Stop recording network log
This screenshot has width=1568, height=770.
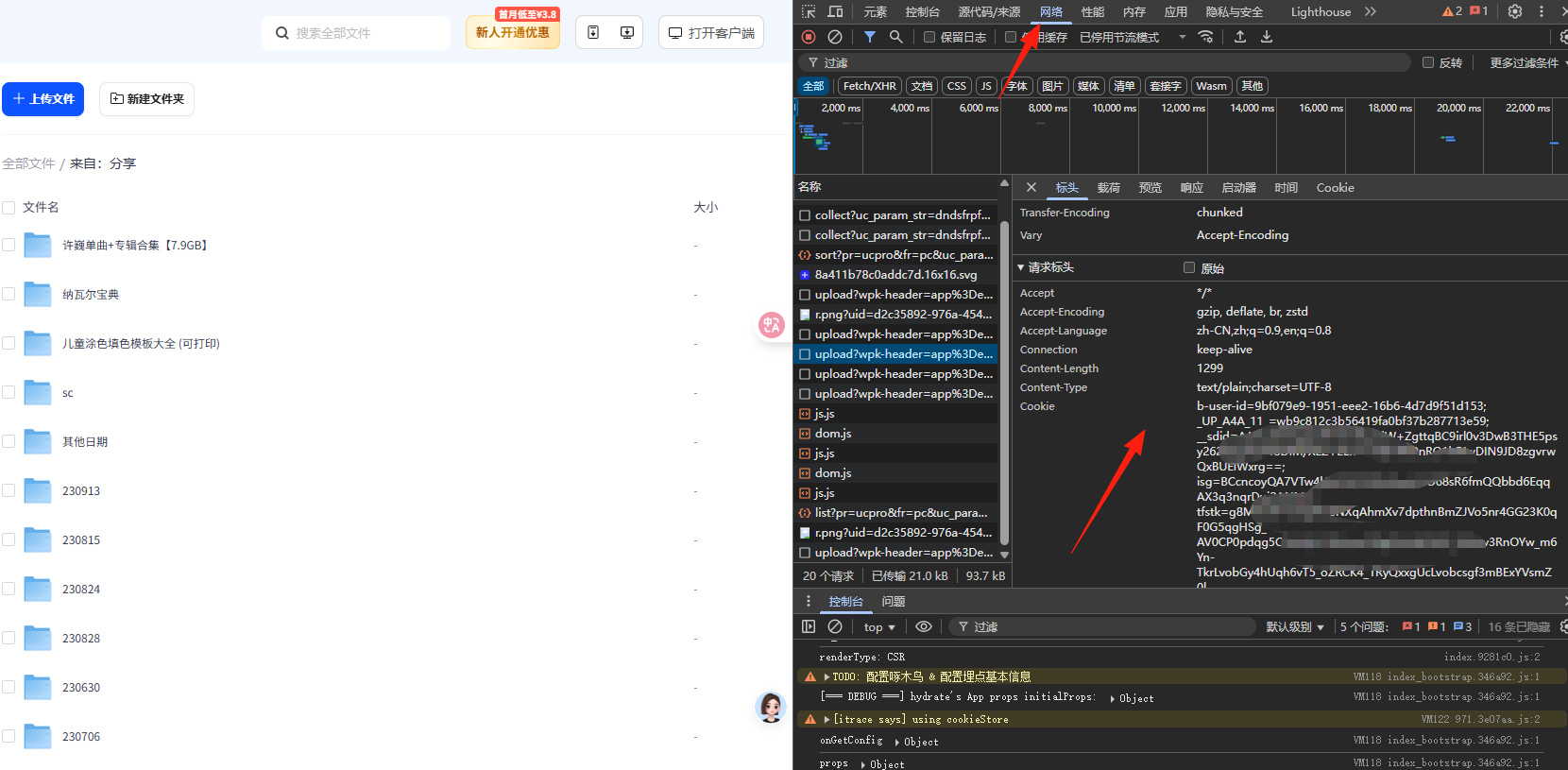[809, 37]
